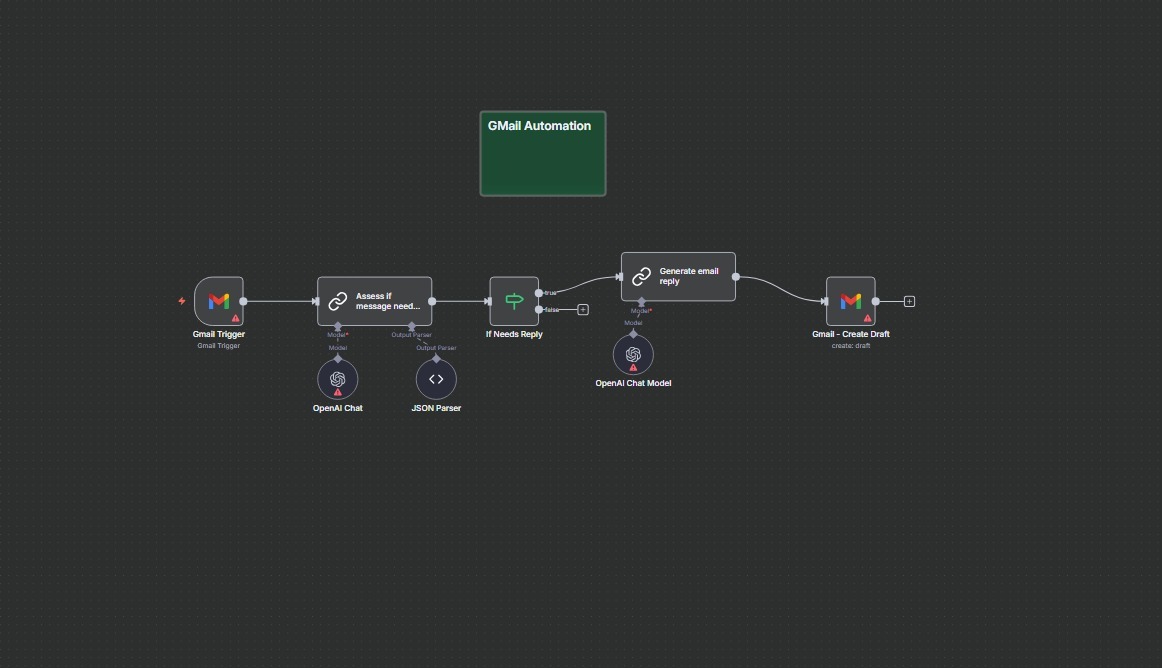
Task: Open the If Needs Reply node
Action: click(x=514, y=301)
